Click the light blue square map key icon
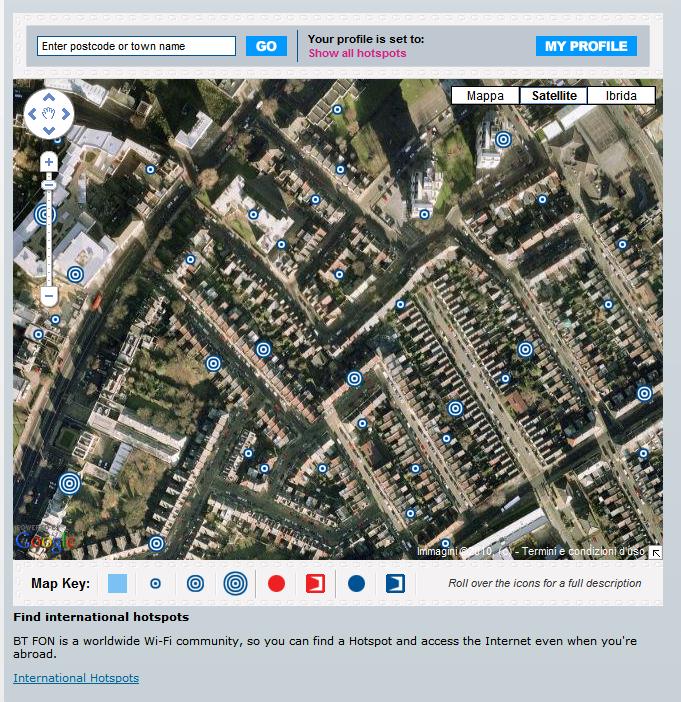The width and height of the screenshot is (681, 702). point(117,583)
